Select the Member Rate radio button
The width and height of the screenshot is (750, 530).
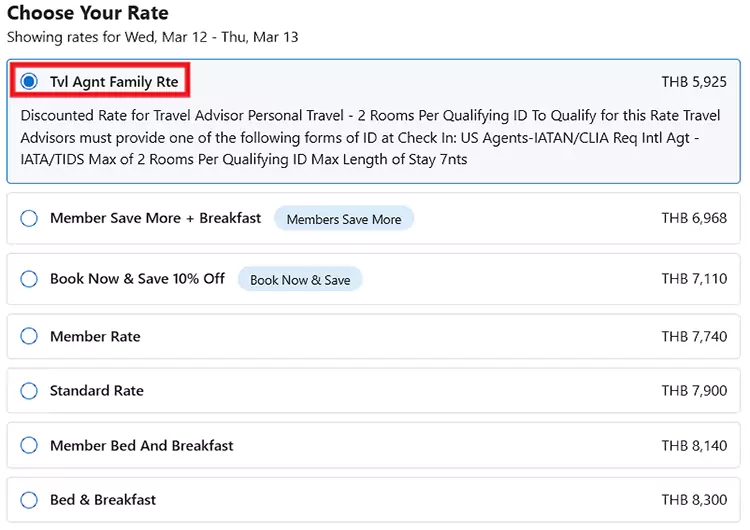(29, 337)
